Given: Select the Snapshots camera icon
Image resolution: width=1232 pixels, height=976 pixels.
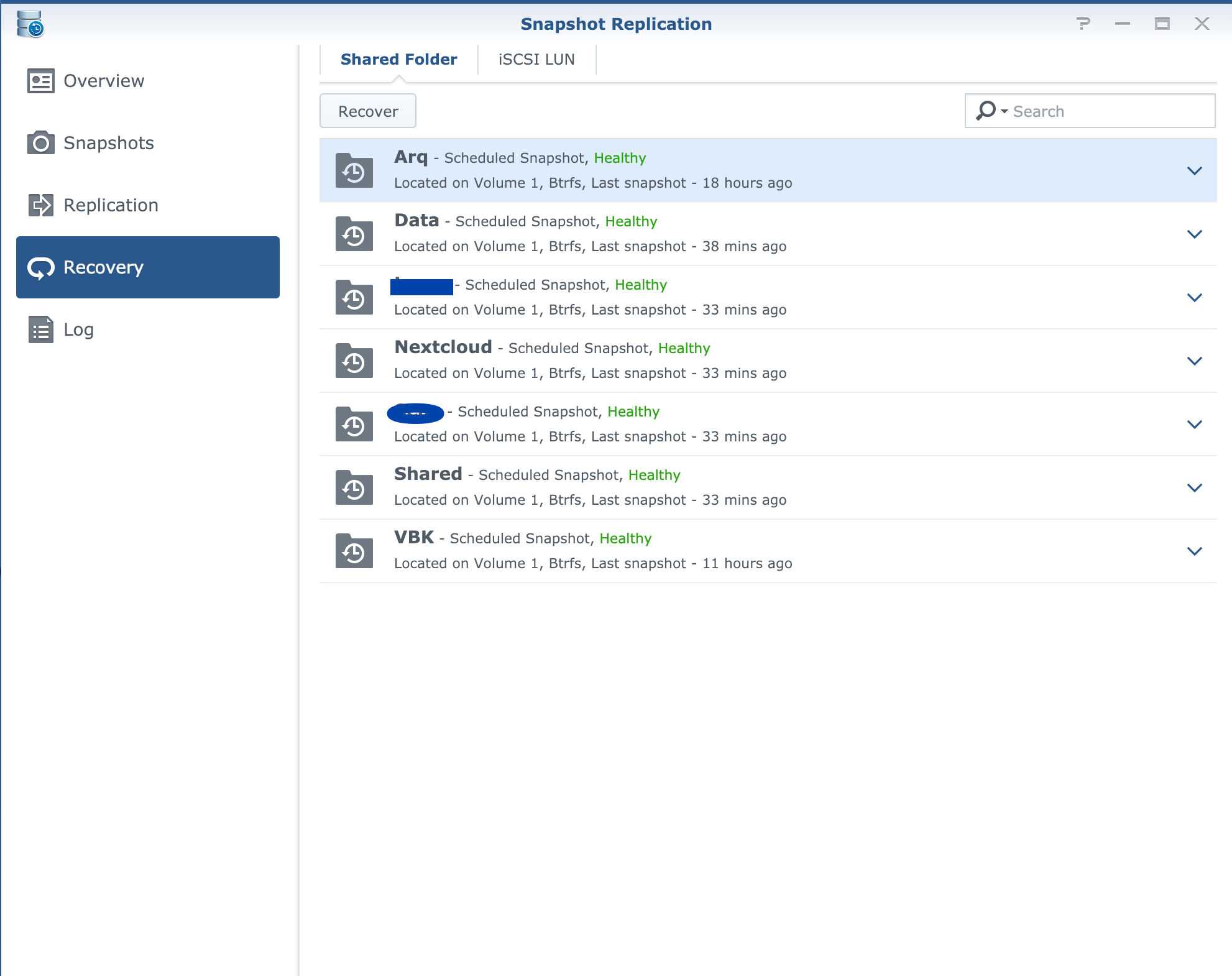Looking at the screenshot, I should (x=41, y=143).
